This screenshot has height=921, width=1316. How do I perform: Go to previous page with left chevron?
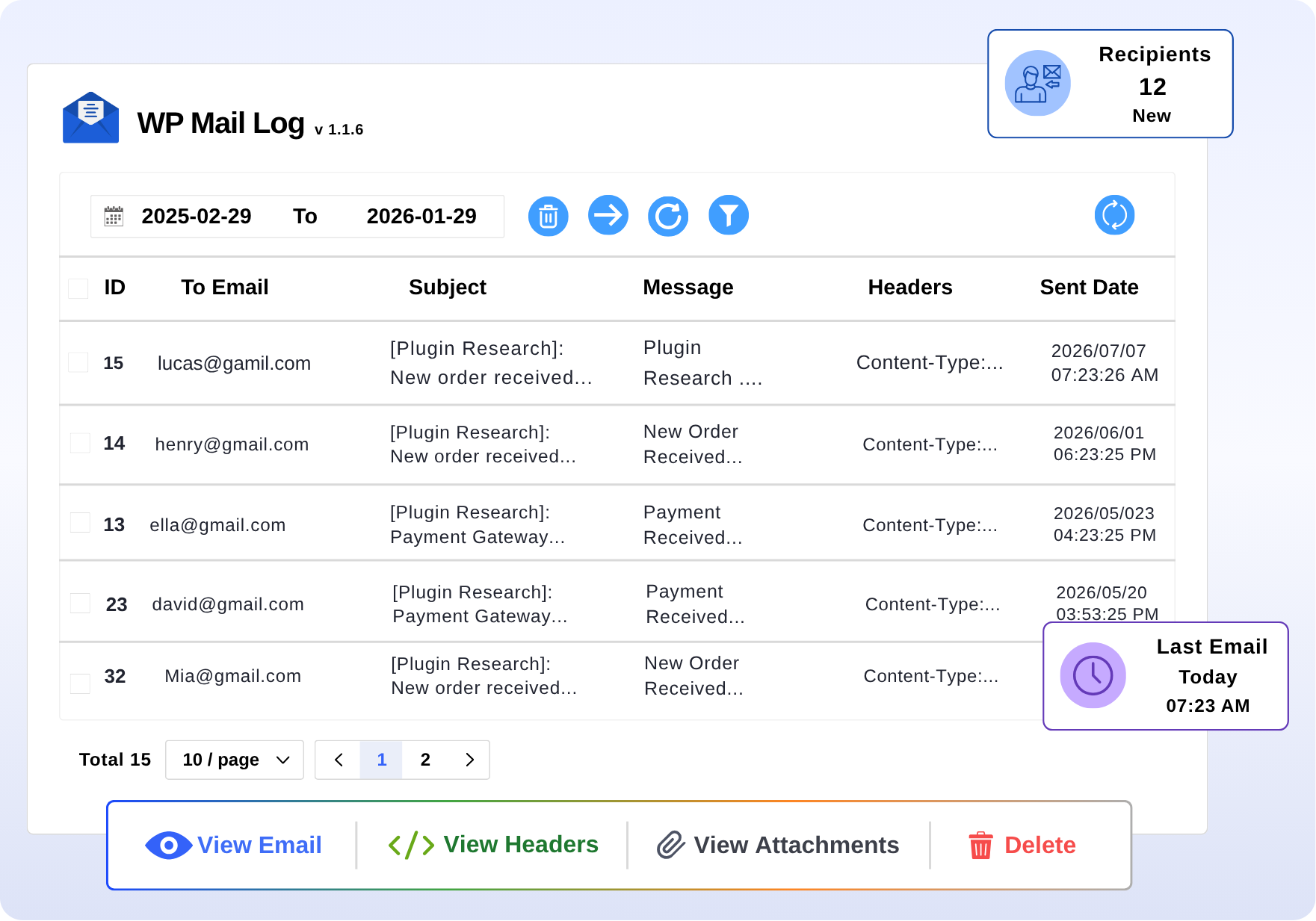click(x=339, y=760)
